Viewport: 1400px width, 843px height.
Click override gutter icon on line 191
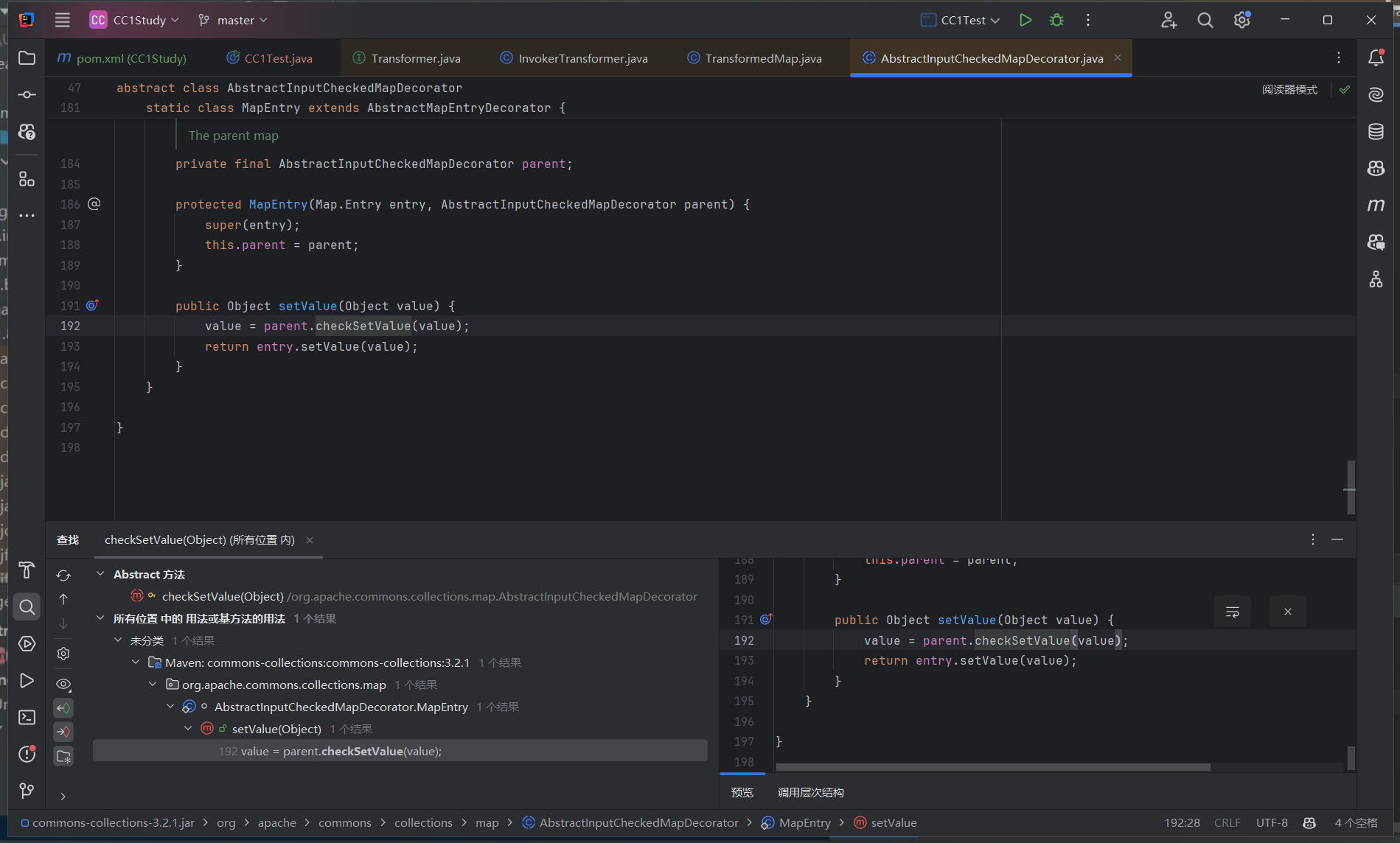click(x=93, y=305)
